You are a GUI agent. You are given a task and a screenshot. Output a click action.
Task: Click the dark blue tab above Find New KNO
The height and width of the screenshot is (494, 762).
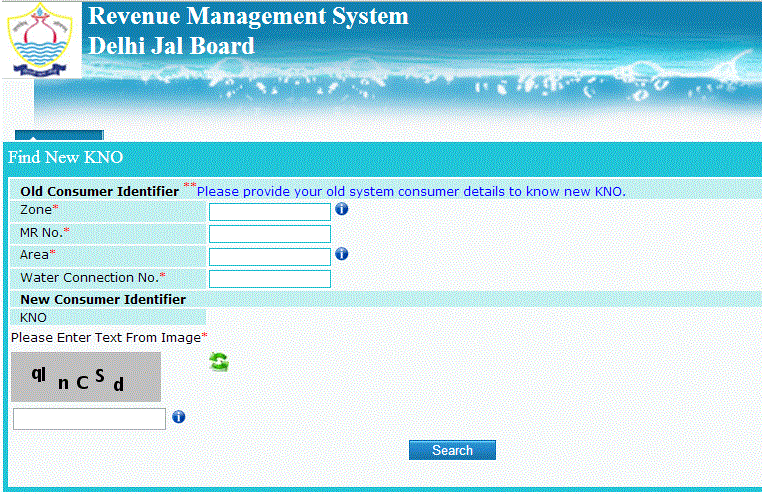[59, 135]
